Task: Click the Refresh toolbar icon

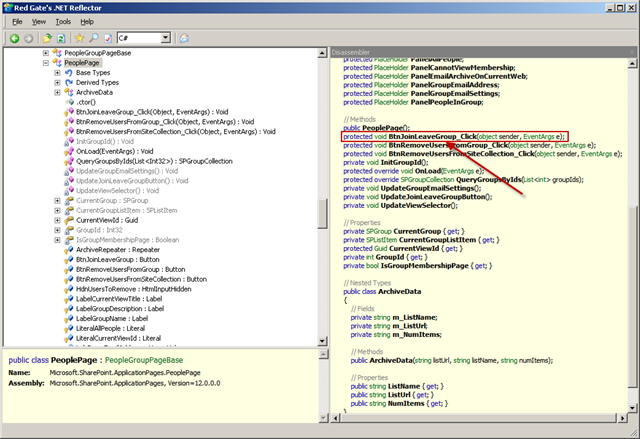Action: tap(61, 38)
